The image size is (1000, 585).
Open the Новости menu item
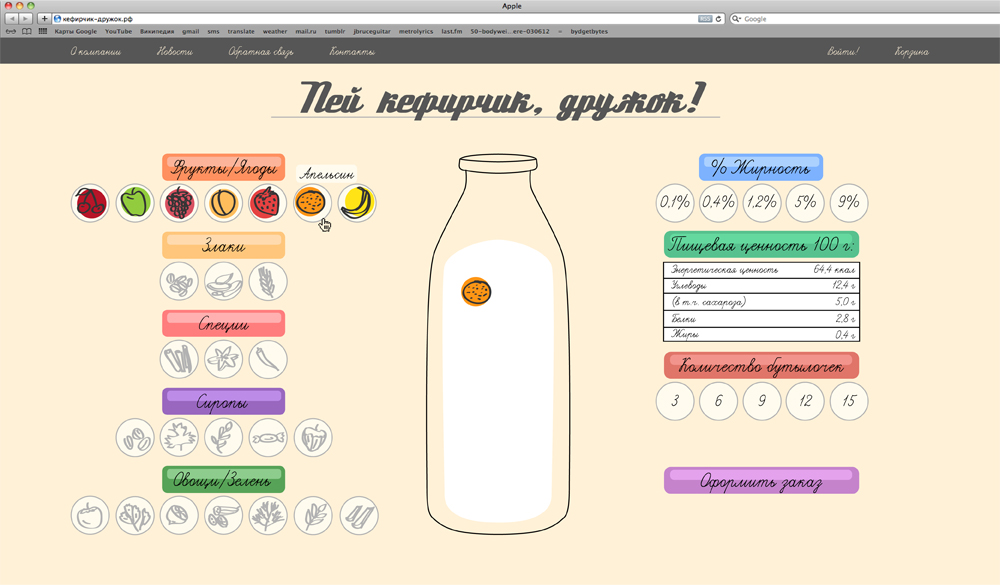tap(175, 51)
